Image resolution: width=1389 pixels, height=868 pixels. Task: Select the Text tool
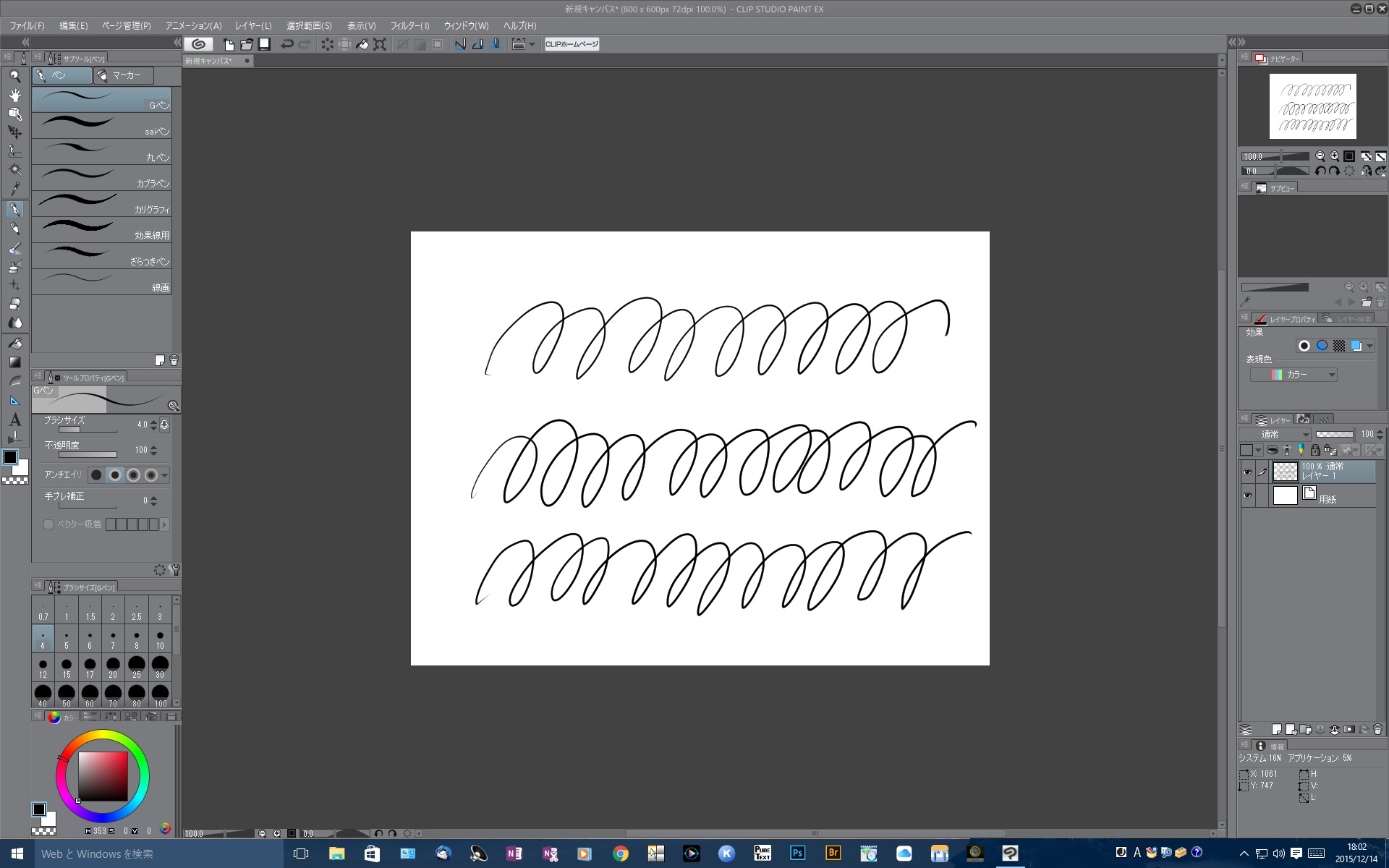point(14,420)
